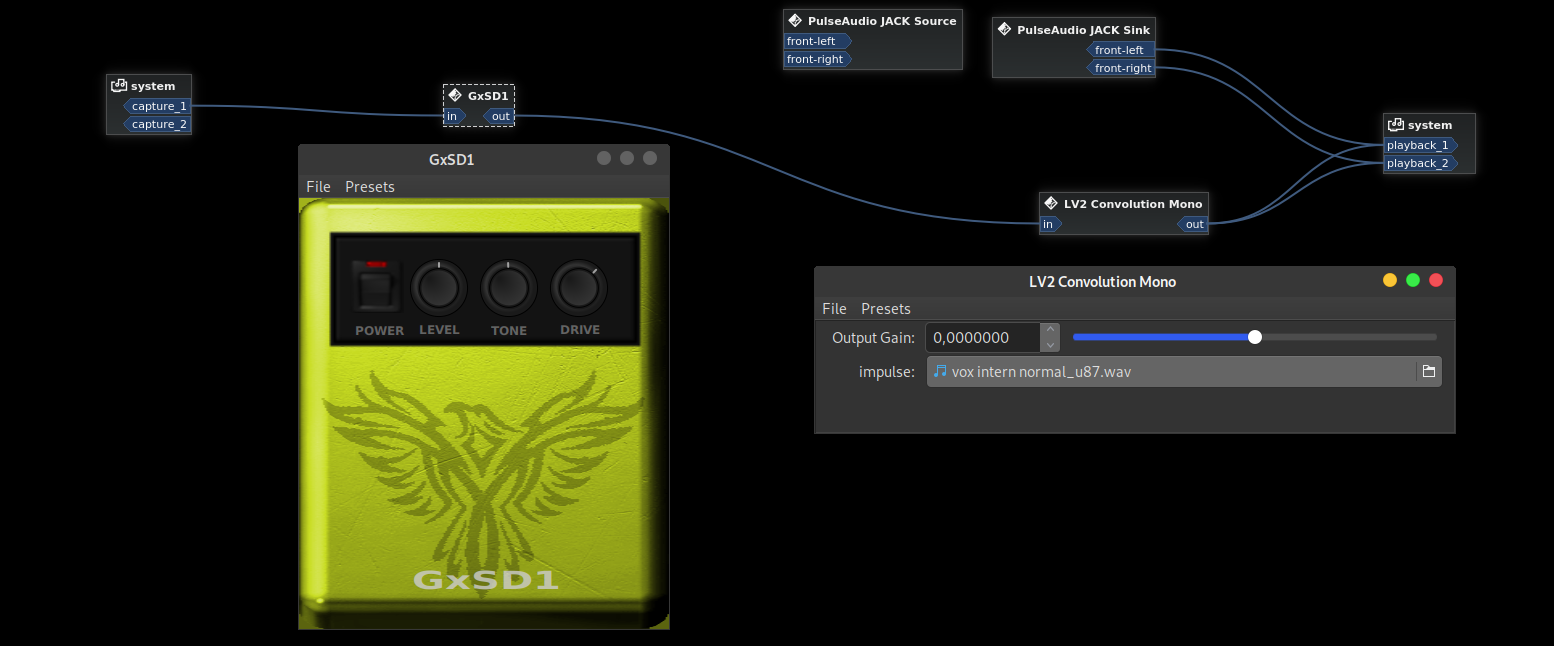Select front-left port of PulseAudio JACK Source
Image resolution: width=1554 pixels, height=646 pixels.
point(816,41)
